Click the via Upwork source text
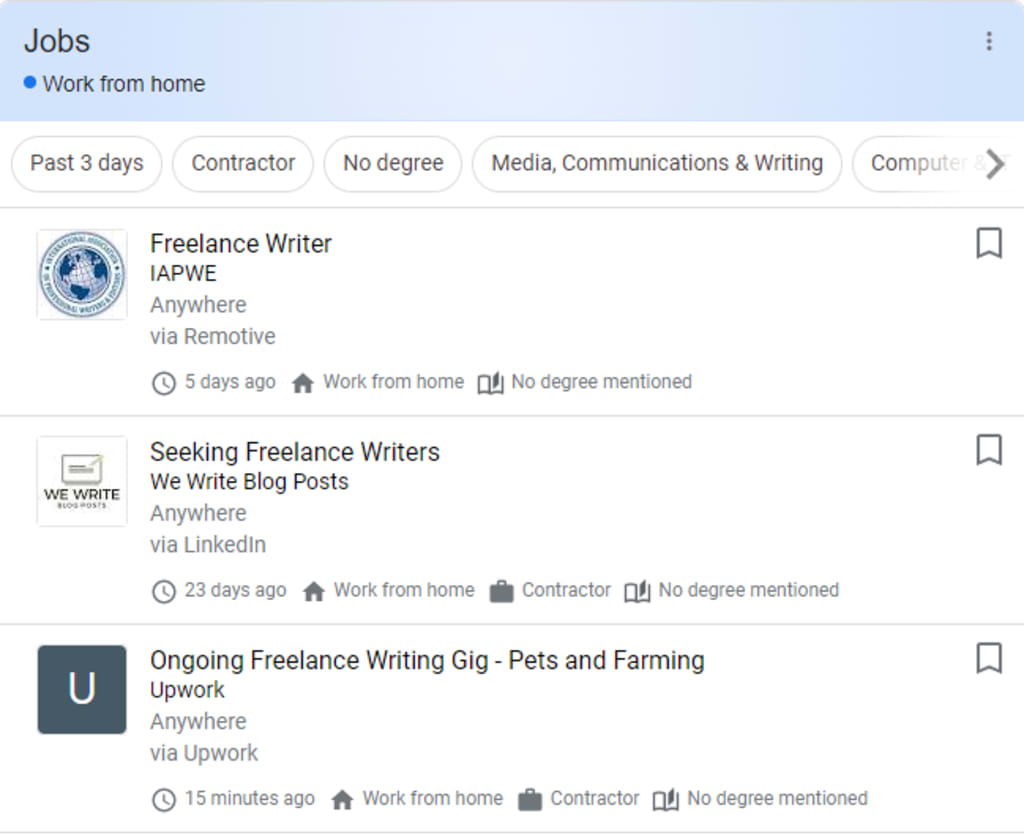1024x838 pixels. coord(204,753)
